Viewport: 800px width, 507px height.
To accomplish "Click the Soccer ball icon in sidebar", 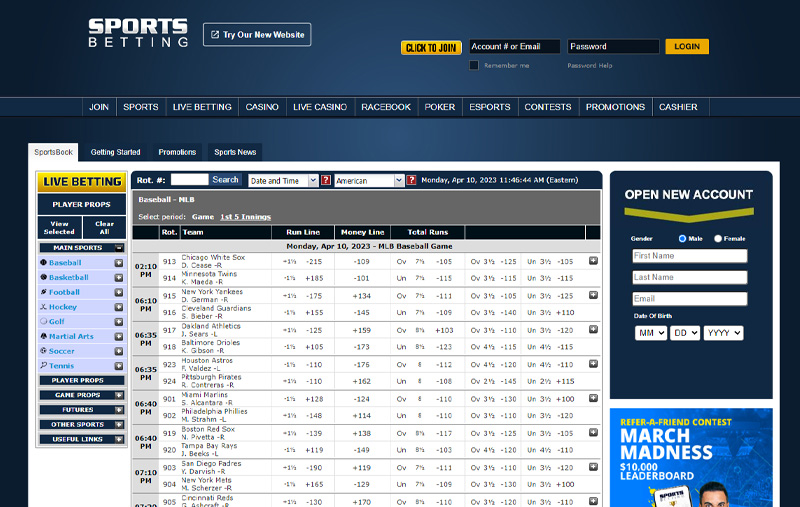I will click(x=43, y=351).
